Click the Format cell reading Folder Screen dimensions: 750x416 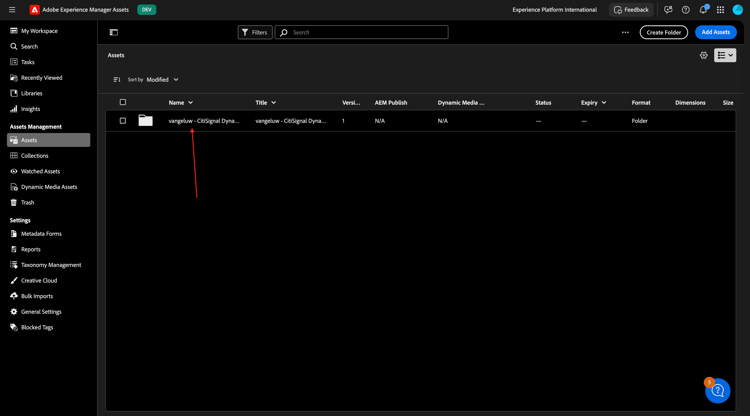pyautogui.click(x=640, y=121)
